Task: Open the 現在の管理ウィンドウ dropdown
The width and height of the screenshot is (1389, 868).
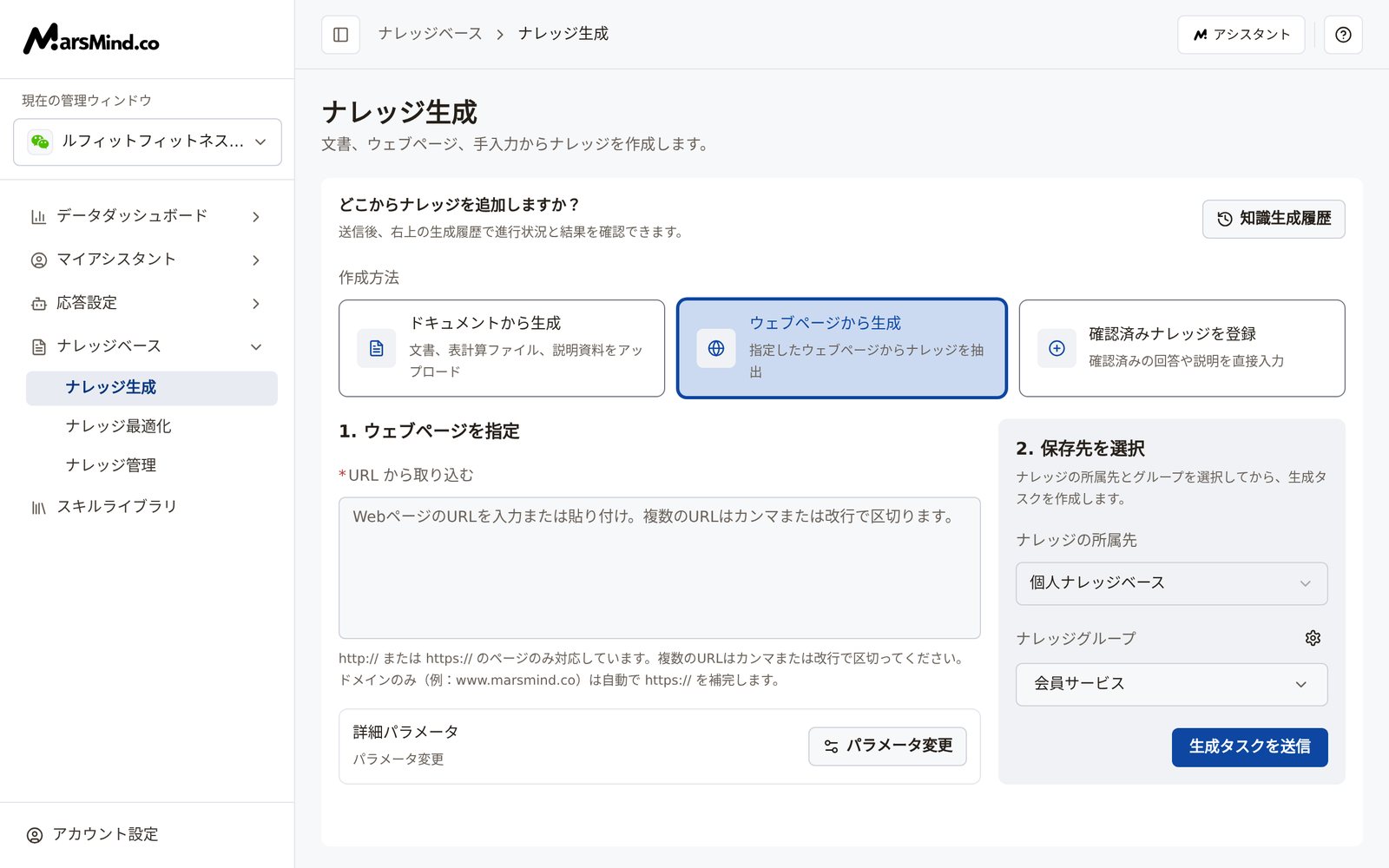Action: click(148, 141)
